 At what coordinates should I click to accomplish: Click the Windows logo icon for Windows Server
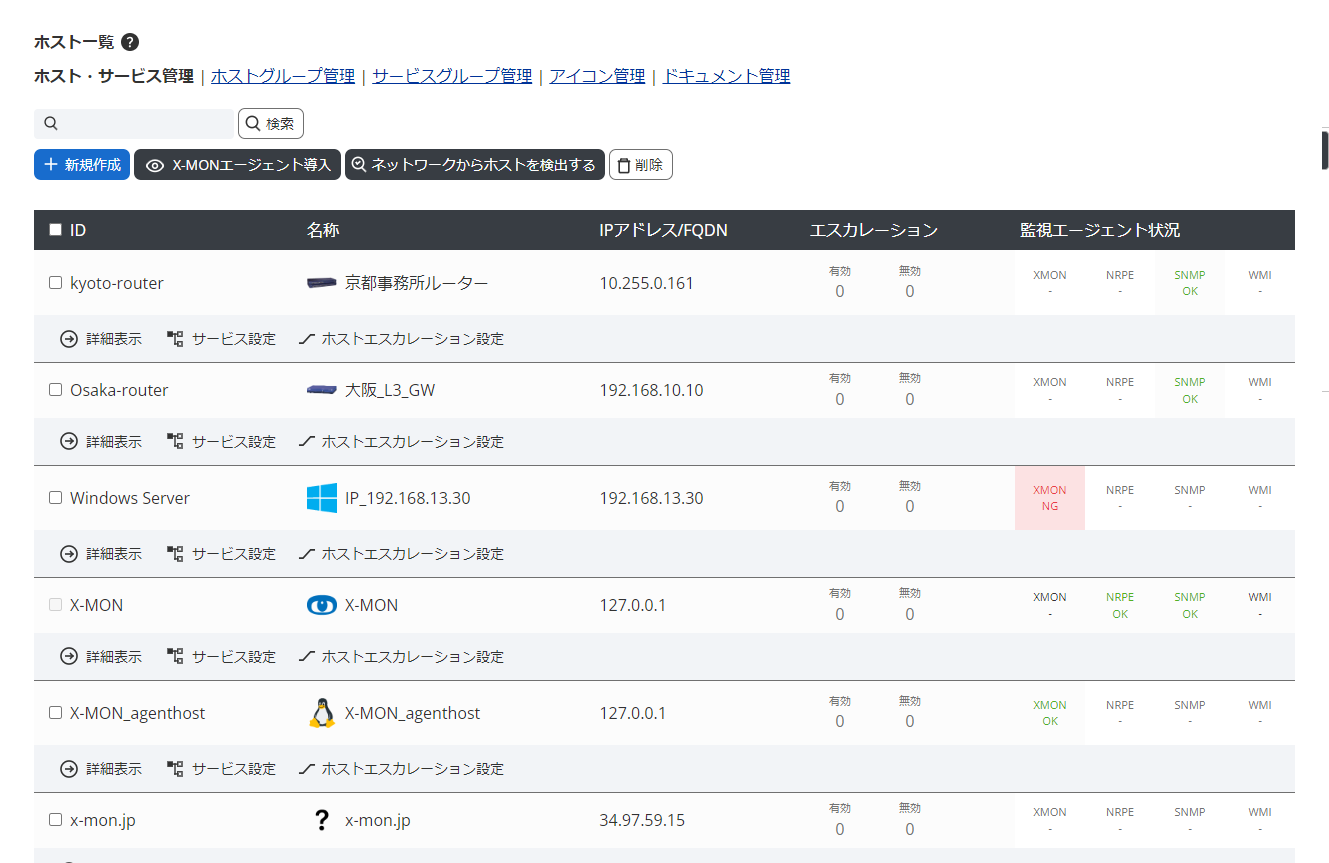322,498
